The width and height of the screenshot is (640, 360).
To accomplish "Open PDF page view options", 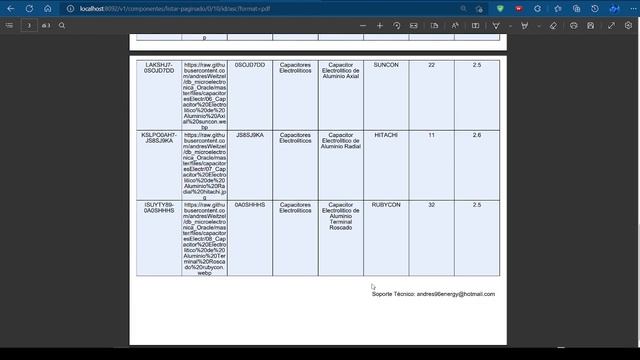I will pyautogui.click(x=434, y=25).
